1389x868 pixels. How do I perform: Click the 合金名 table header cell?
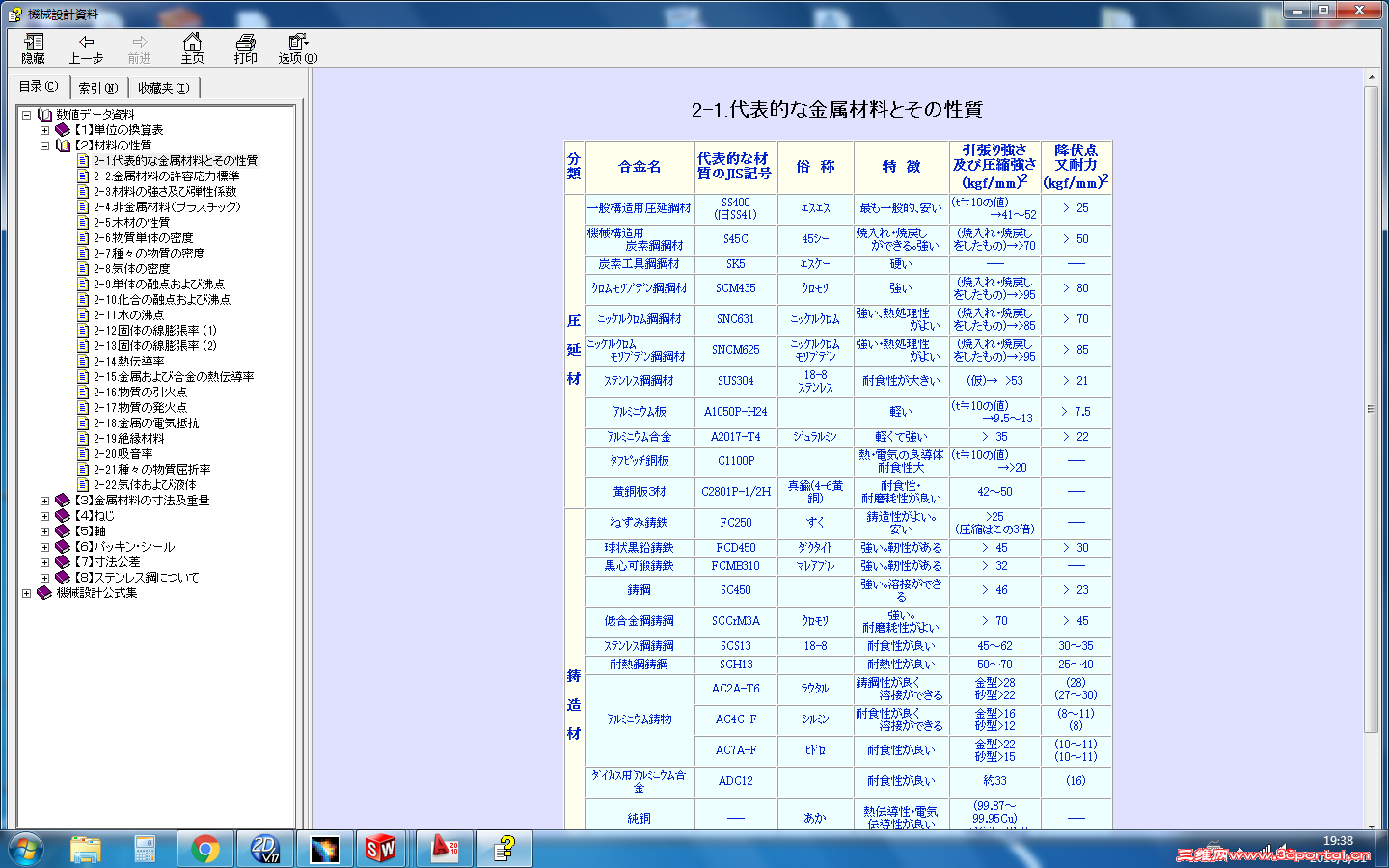click(640, 167)
